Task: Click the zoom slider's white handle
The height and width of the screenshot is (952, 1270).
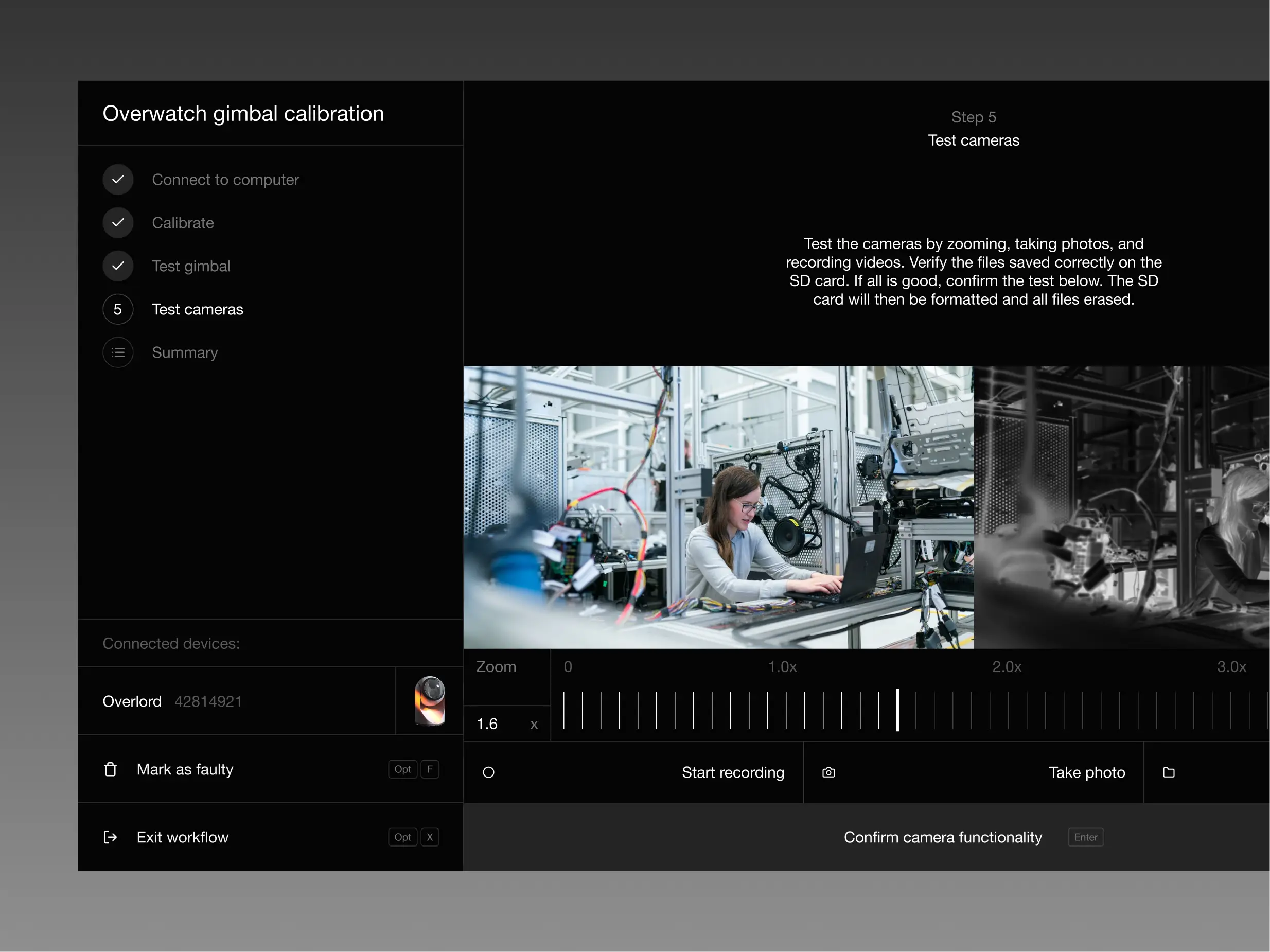Action: [x=897, y=710]
